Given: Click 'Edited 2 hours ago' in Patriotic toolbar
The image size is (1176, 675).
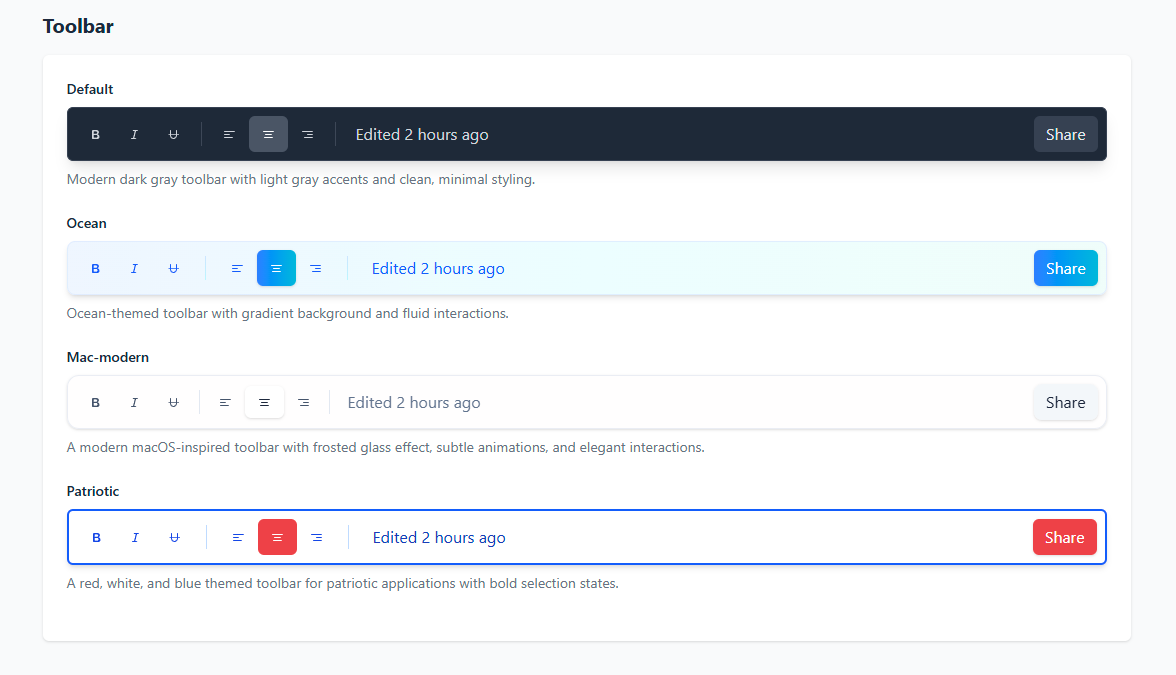Looking at the screenshot, I should tap(439, 538).
